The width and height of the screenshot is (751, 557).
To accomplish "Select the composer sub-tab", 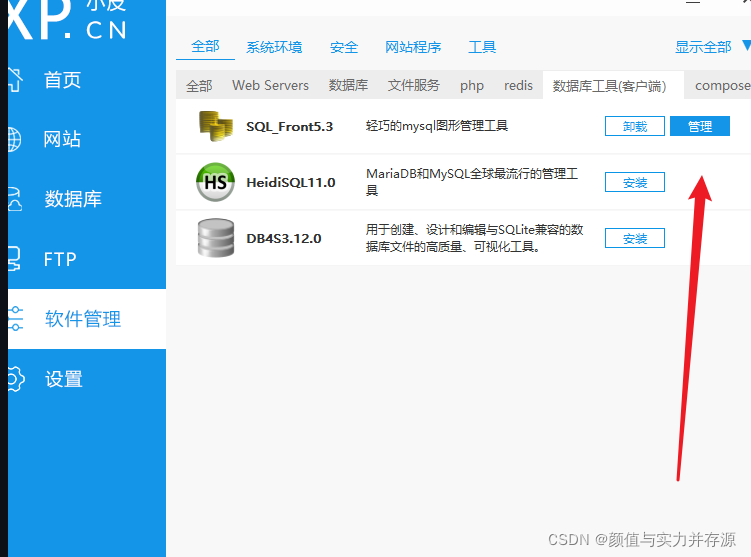I will (x=723, y=85).
